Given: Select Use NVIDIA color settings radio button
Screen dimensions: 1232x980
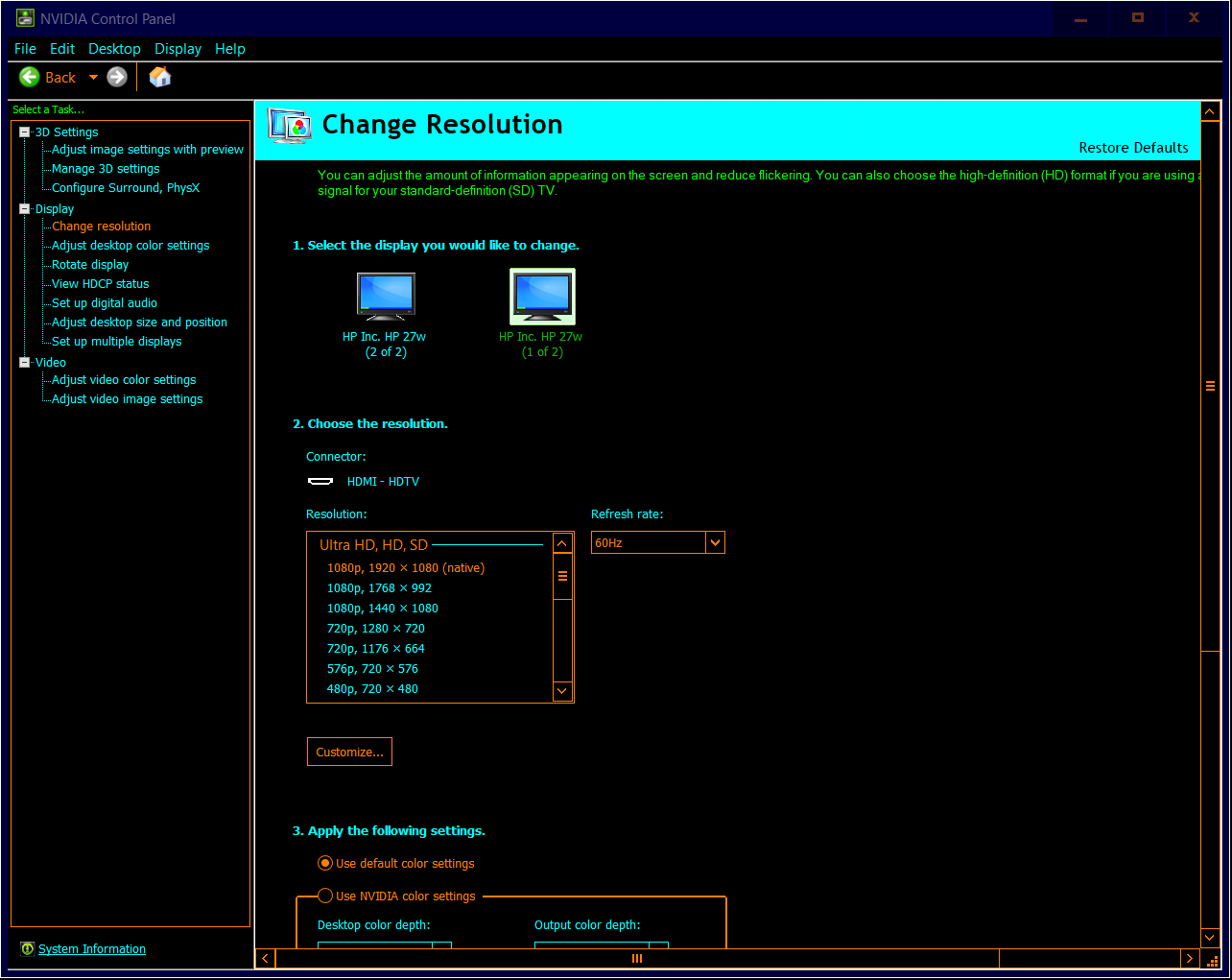Looking at the screenshot, I should (x=325, y=896).
